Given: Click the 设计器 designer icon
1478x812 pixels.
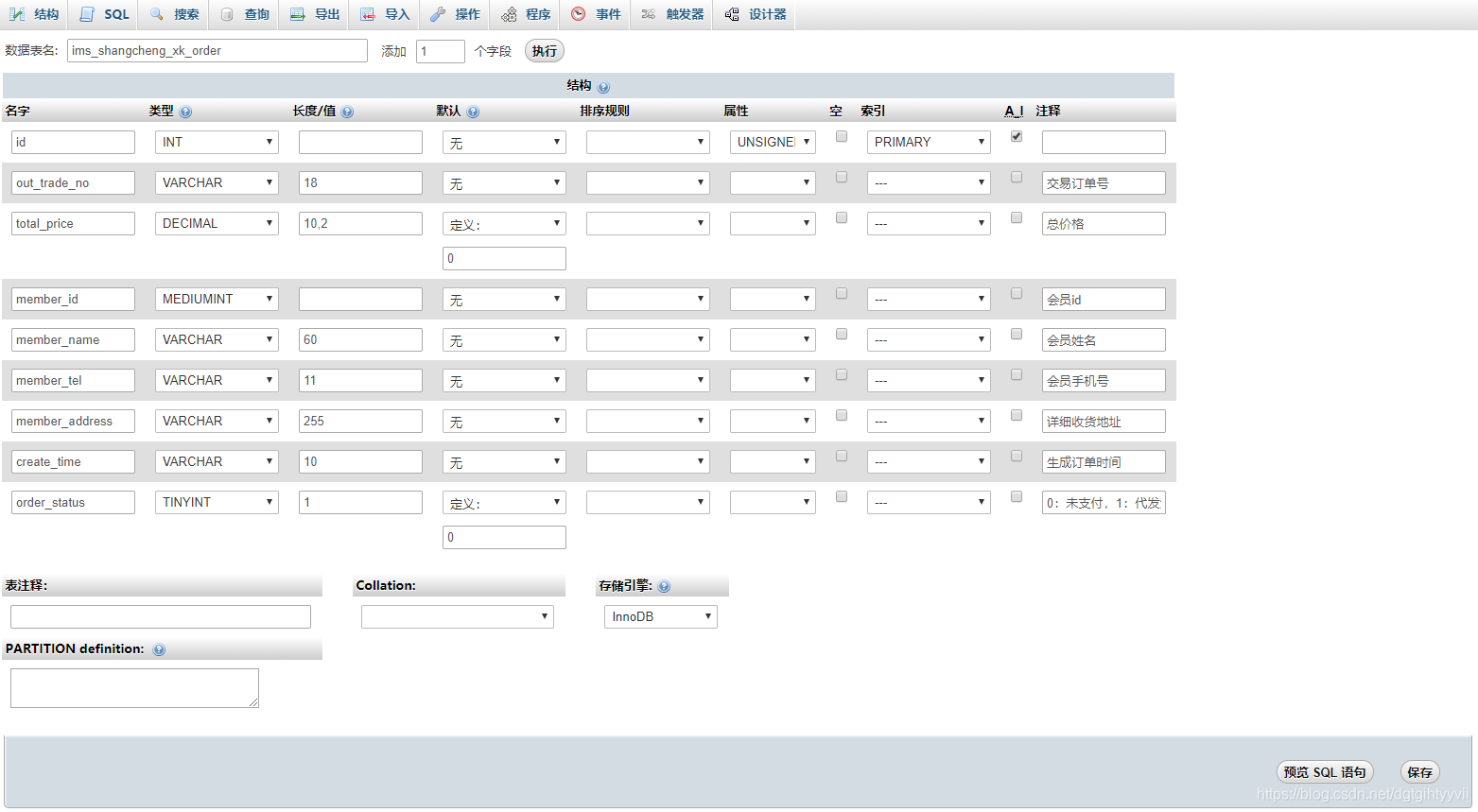Looking at the screenshot, I should point(732,14).
